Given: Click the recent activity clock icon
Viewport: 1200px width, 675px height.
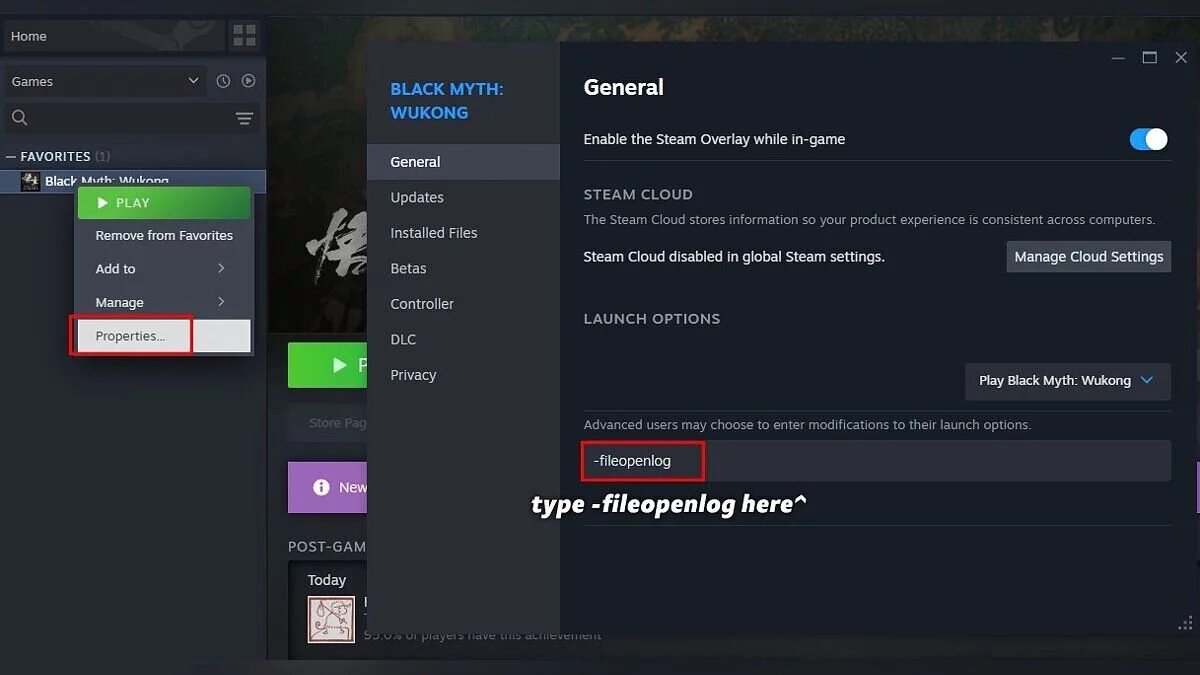Looking at the screenshot, I should pos(223,81).
